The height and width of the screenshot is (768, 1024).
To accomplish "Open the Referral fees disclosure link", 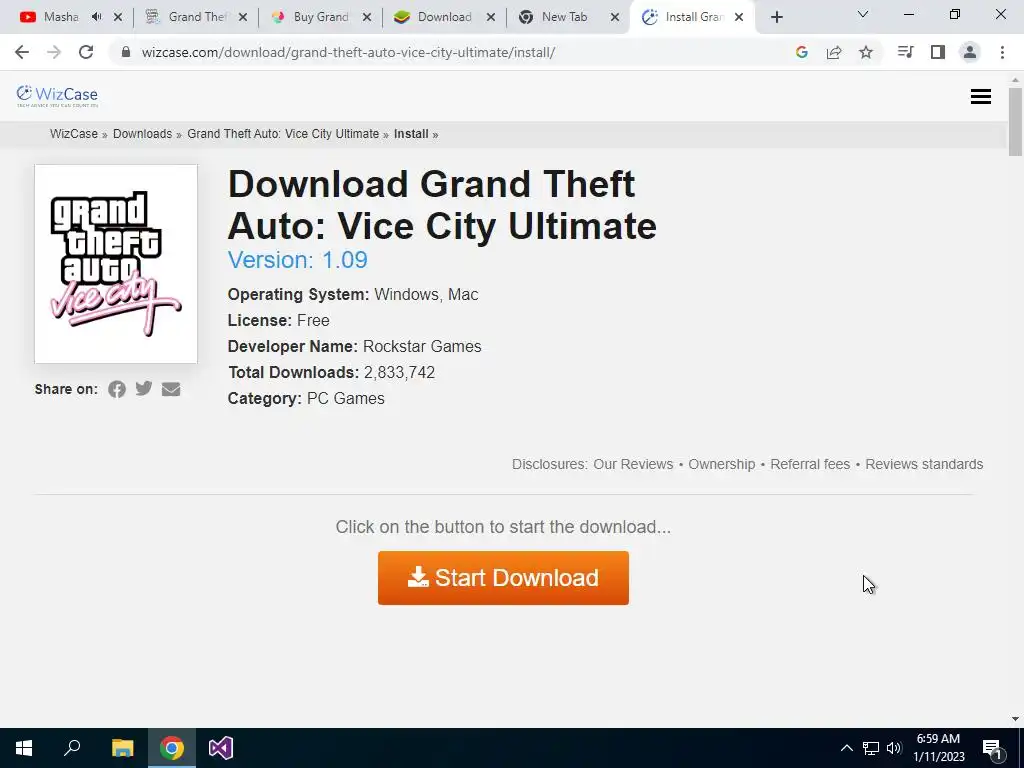I will (x=810, y=464).
